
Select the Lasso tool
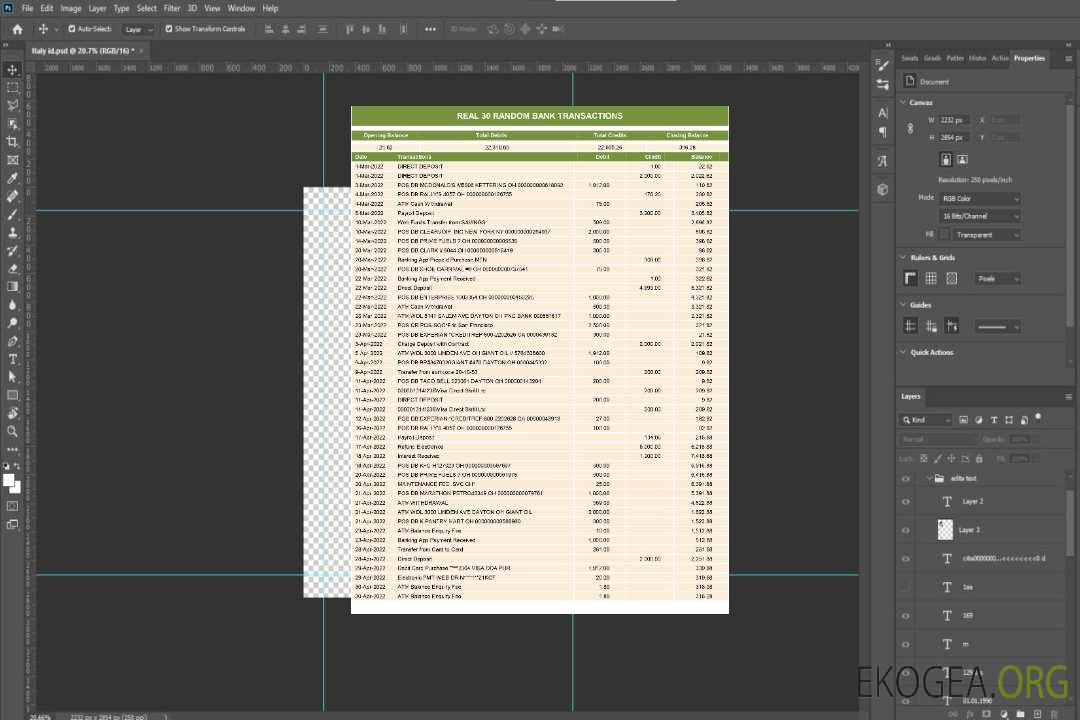[x=13, y=105]
